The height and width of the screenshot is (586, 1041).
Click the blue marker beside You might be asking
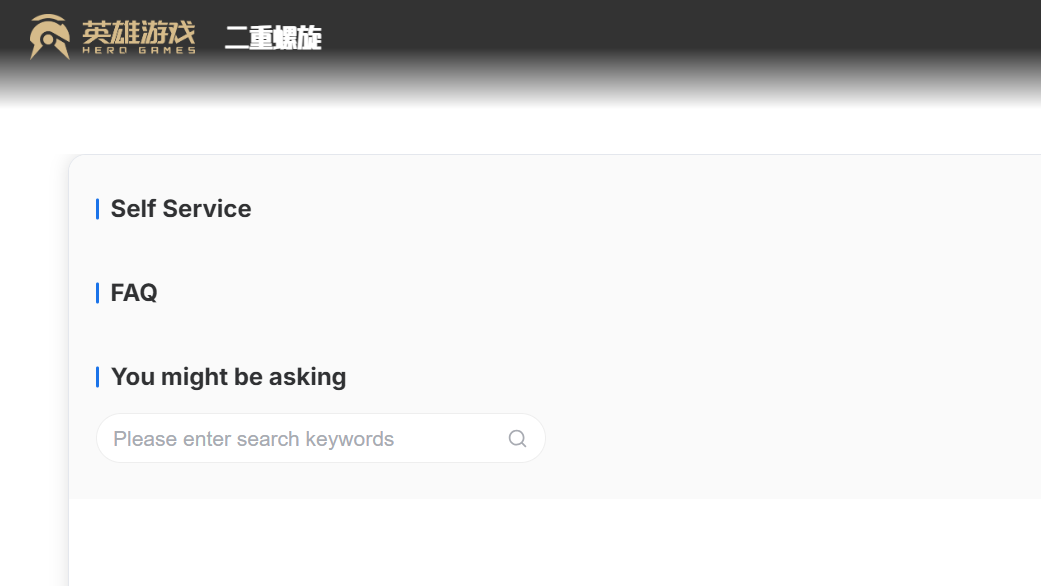pyautogui.click(x=97, y=377)
